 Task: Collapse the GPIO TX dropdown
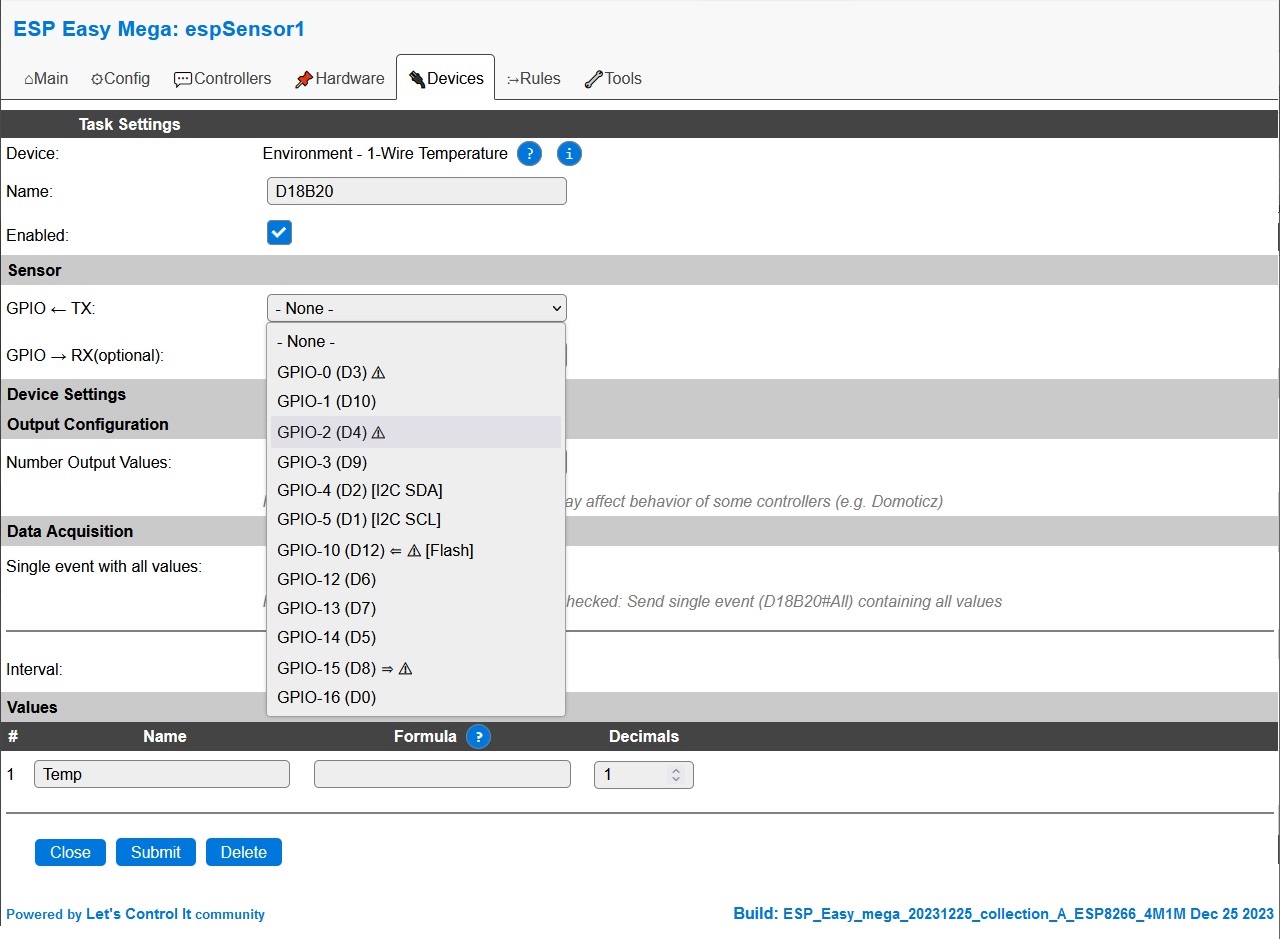click(417, 308)
